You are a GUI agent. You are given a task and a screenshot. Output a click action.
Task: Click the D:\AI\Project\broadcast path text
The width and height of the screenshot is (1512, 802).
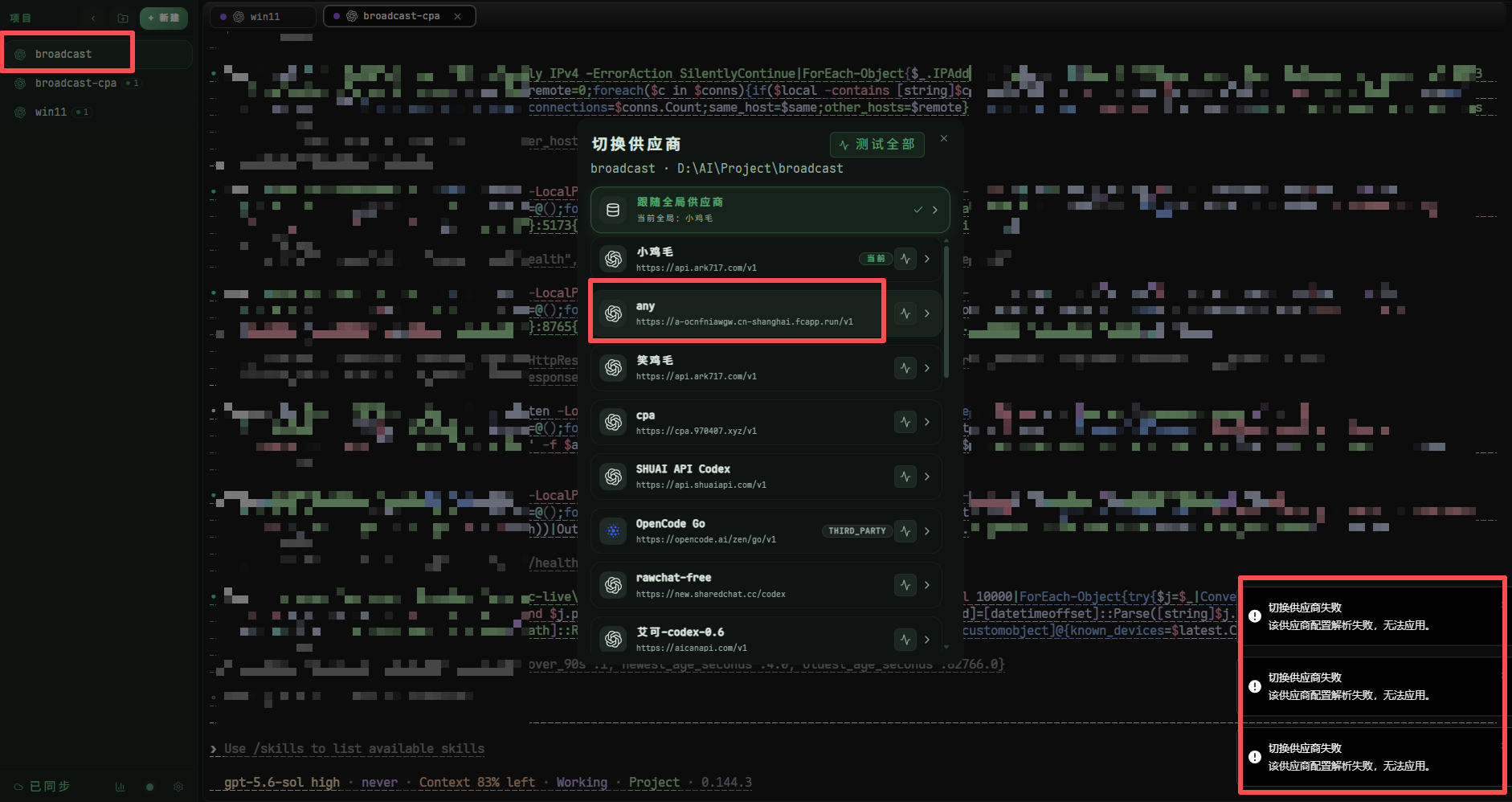pyautogui.click(x=760, y=169)
